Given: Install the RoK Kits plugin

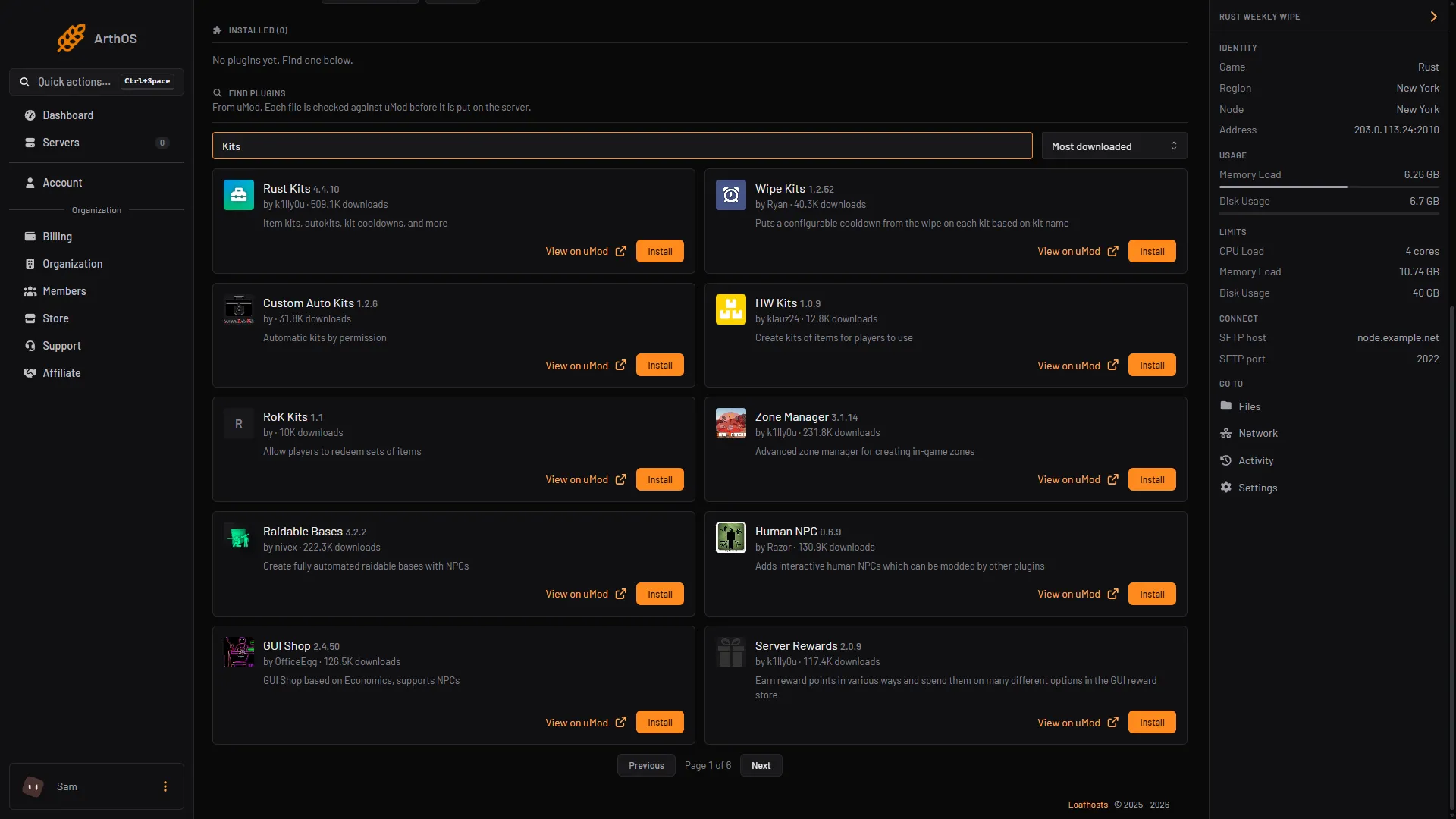Looking at the screenshot, I should (x=660, y=479).
